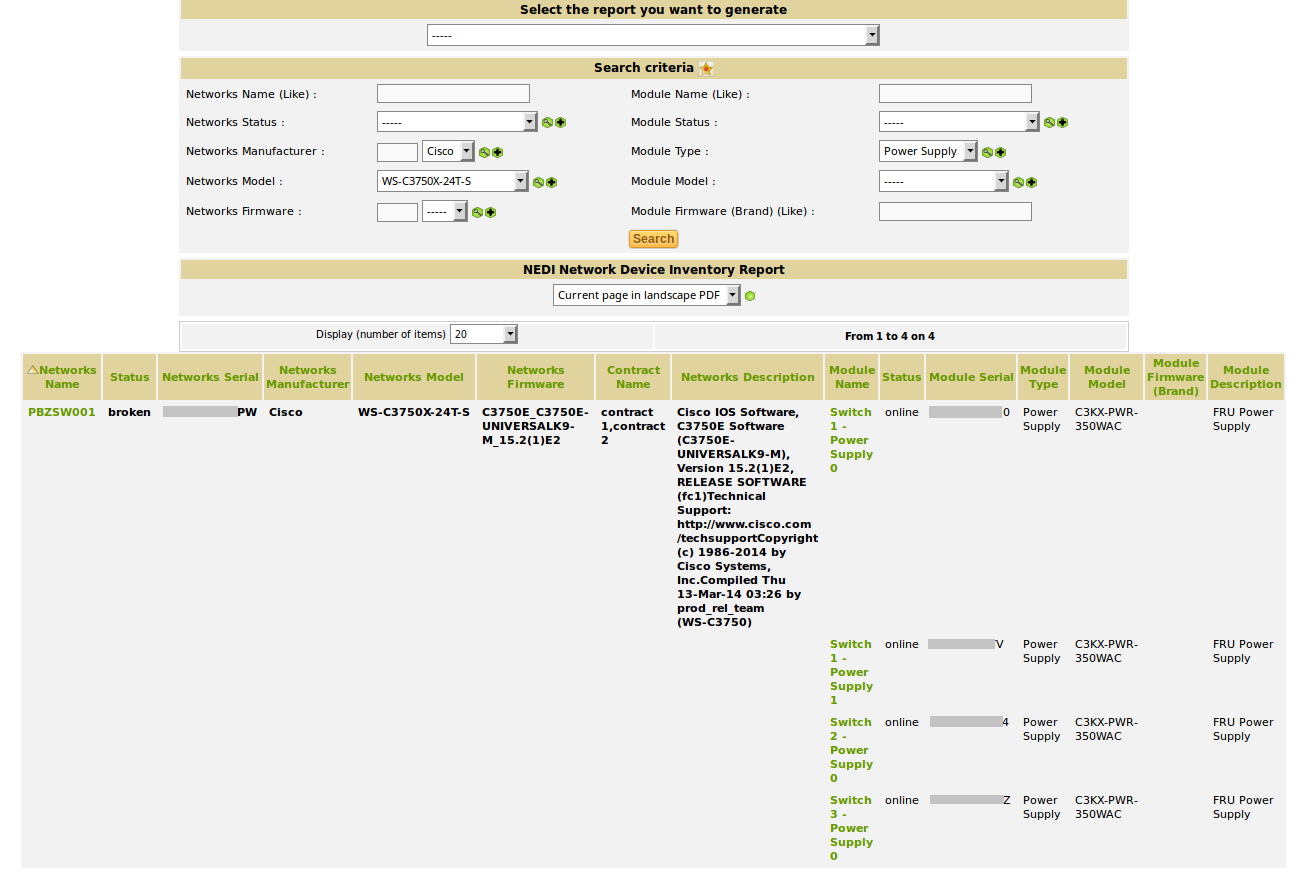Select the 'contract 1,contract 2' cell
This screenshot has width=1296, height=879.
click(633, 426)
